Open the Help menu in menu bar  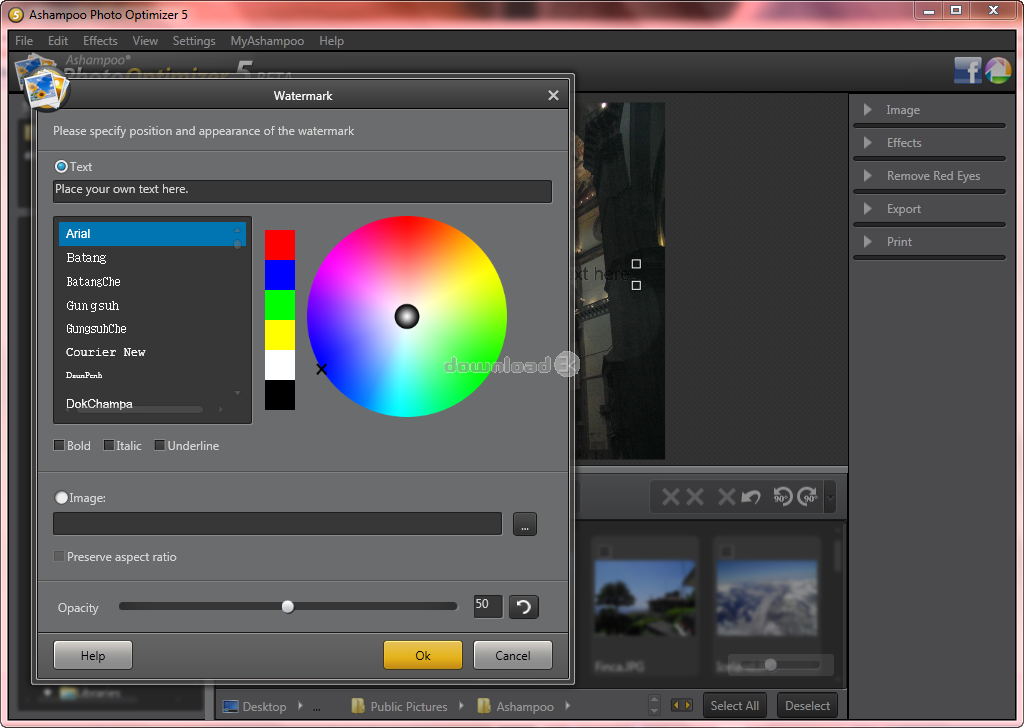[331, 40]
